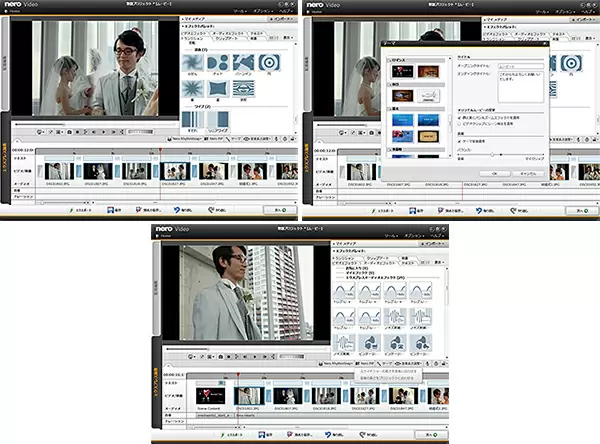
Task: Click the microphone record icon in transitions window
Action: coord(276,139)
